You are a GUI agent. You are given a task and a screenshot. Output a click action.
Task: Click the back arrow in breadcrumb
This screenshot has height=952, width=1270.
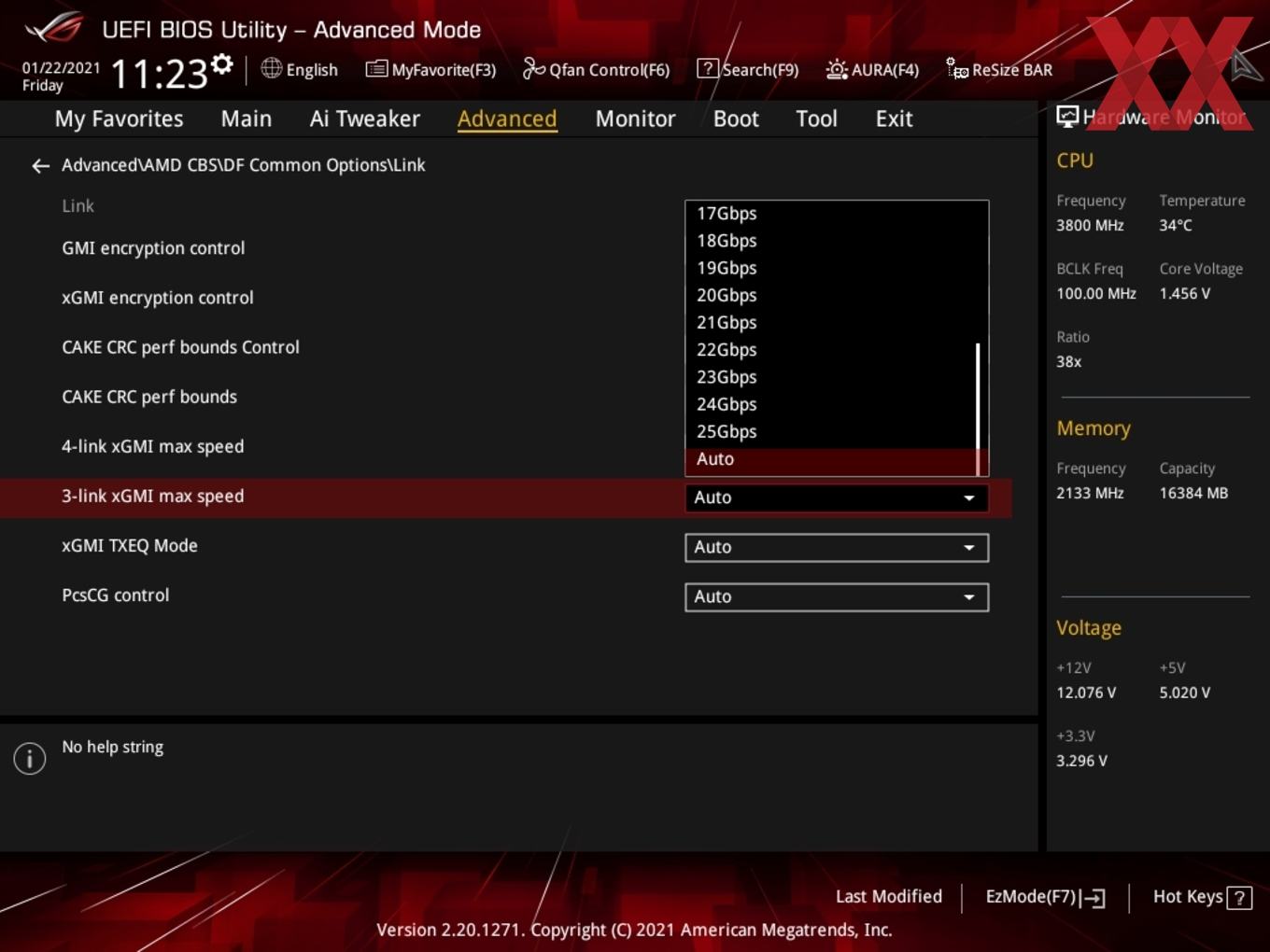pos(40,166)
